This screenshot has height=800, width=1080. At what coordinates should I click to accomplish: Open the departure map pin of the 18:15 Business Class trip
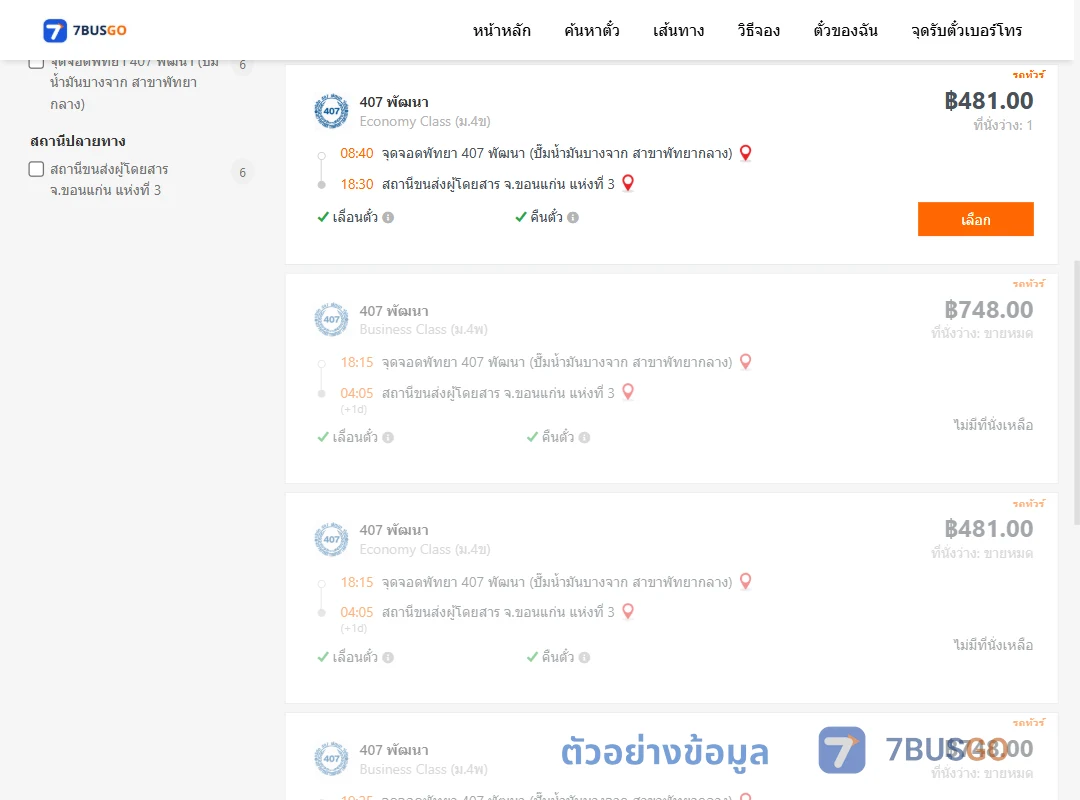click(745, 362)
